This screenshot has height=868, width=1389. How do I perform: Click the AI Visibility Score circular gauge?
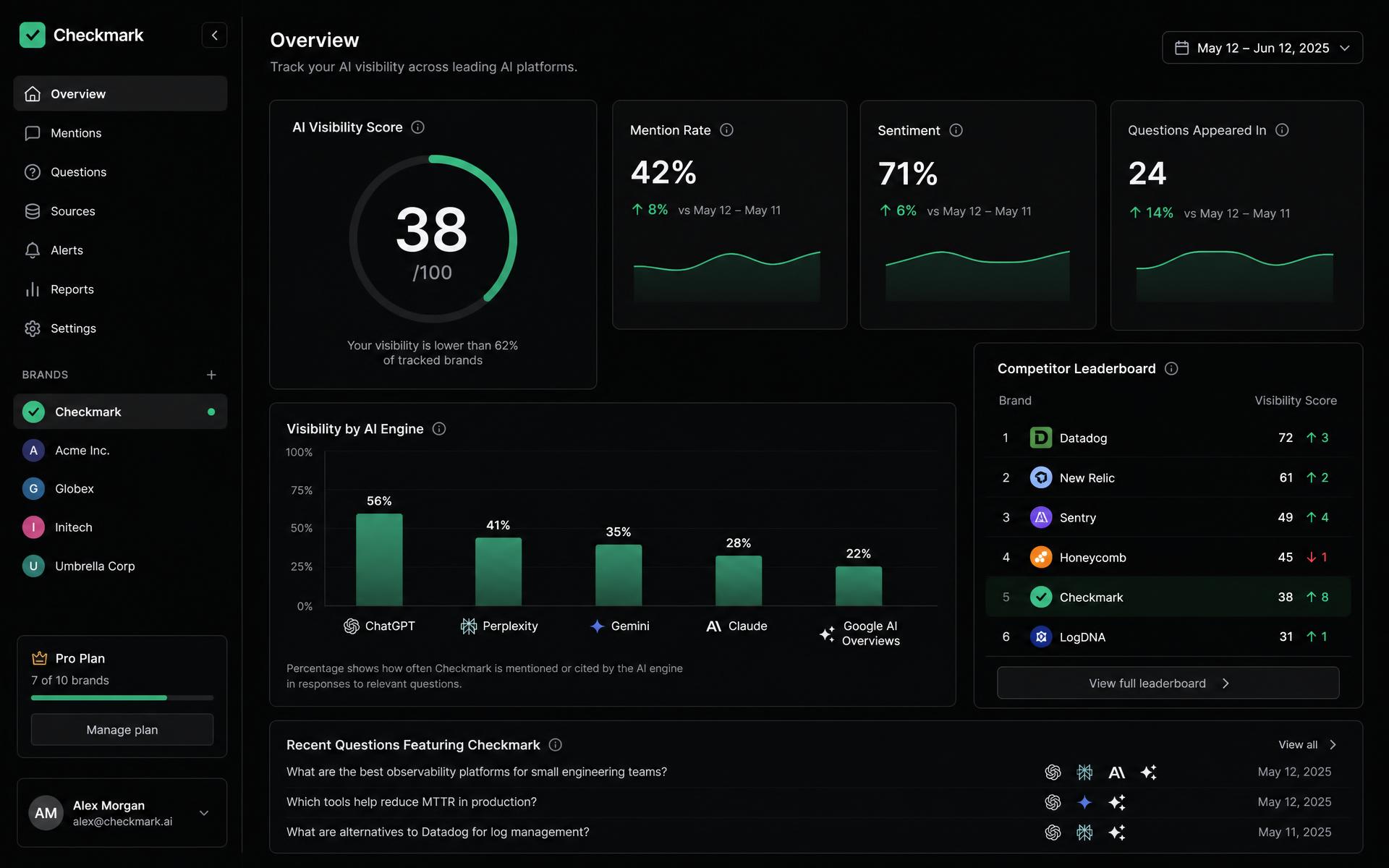[433, 239]
